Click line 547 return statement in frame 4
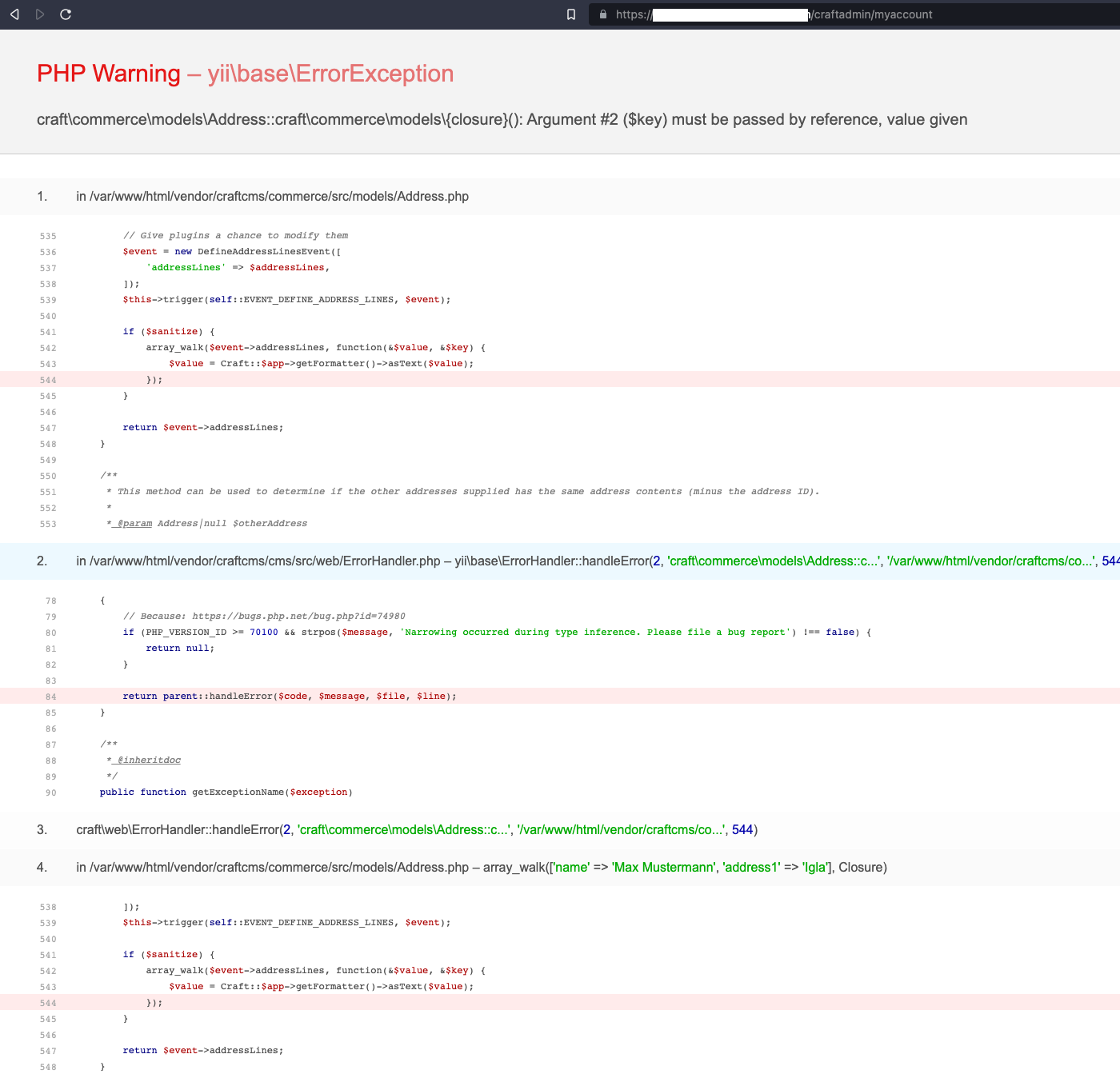The width and height of the screenshot is (1120, 1078). pos(203,1051)
